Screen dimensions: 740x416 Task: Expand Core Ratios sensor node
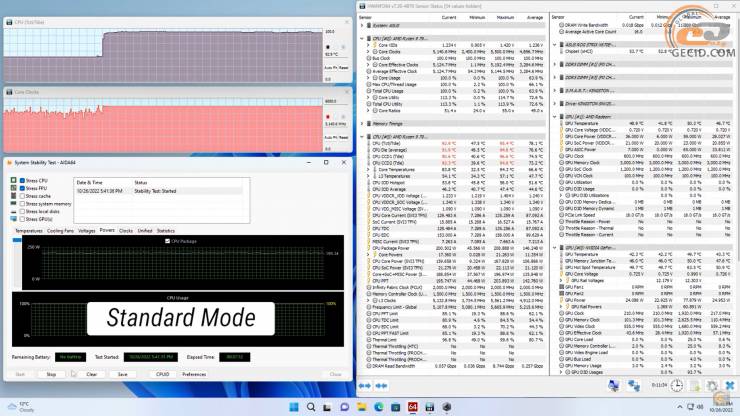pos(368,110)
